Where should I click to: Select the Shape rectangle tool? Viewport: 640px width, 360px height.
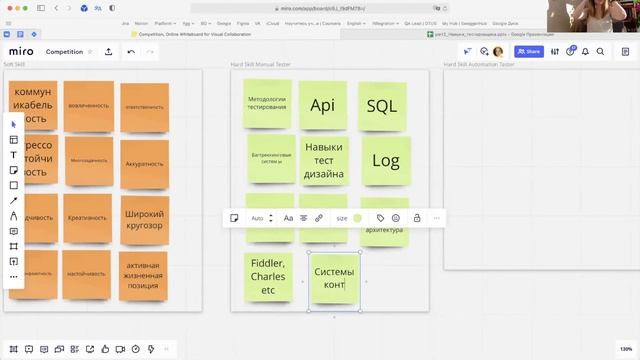click(x=13, y=185)
